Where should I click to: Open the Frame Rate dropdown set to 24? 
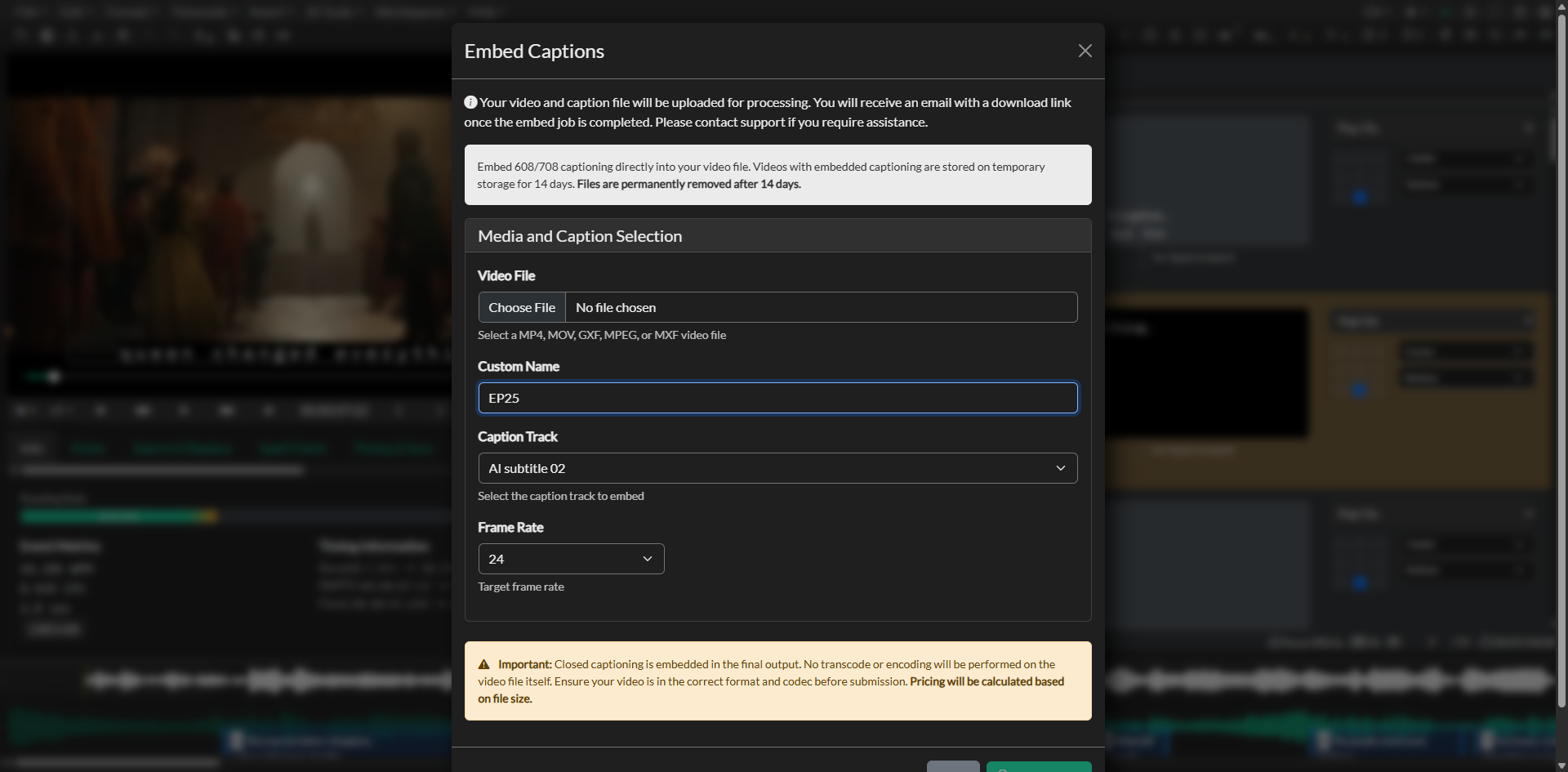click(x=571, y=559)
